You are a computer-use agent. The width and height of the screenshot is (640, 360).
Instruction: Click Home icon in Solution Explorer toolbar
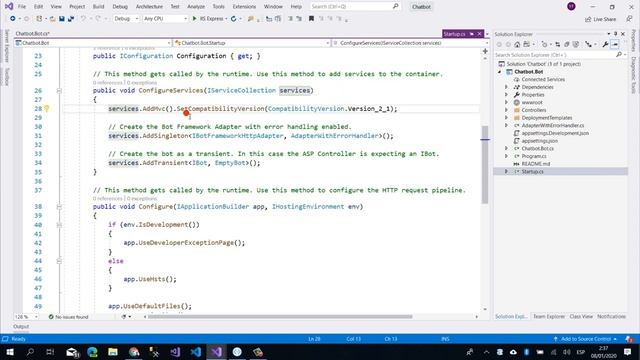517,44
